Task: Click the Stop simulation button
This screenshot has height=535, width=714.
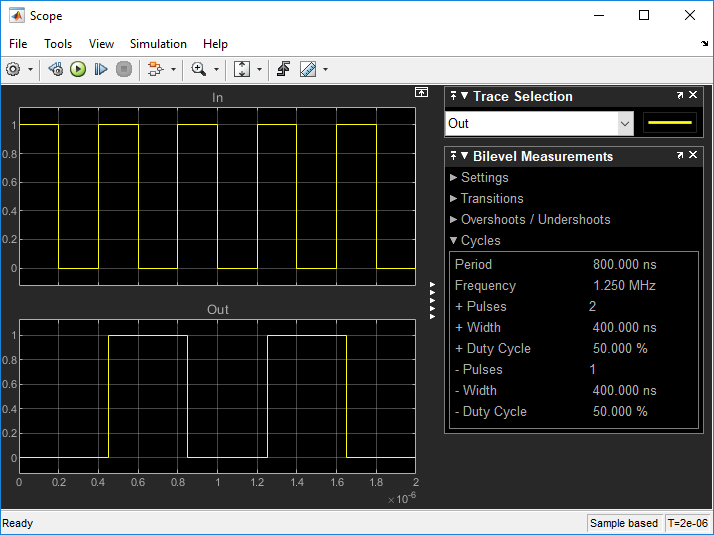Action: coord(124,69)
